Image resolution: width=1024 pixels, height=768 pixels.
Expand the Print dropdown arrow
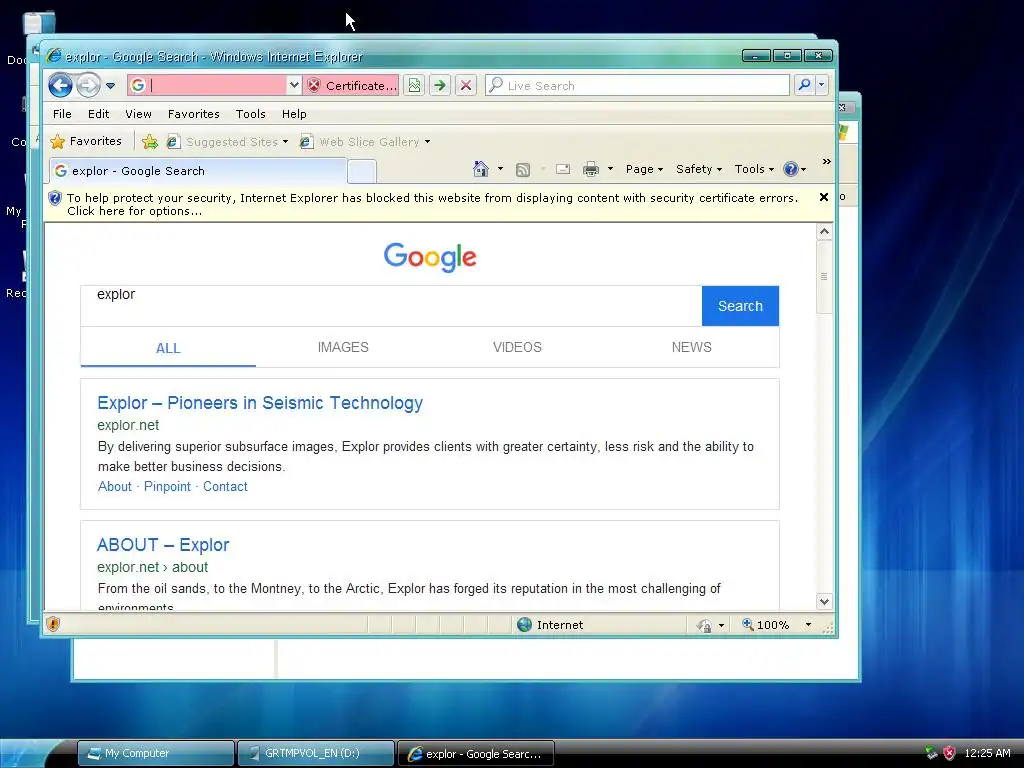(x=610, y=169)
